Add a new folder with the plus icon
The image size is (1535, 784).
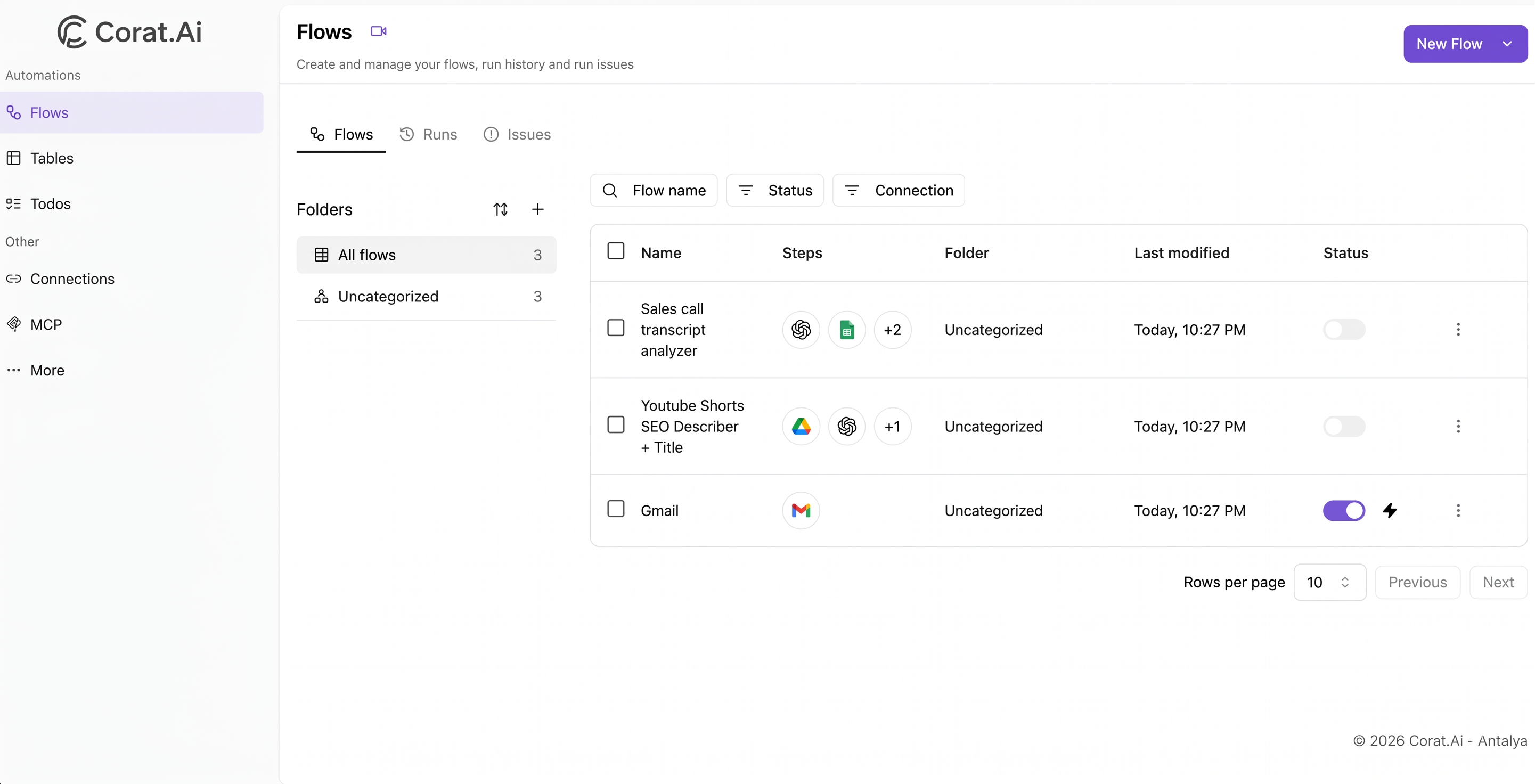(537, 209)
